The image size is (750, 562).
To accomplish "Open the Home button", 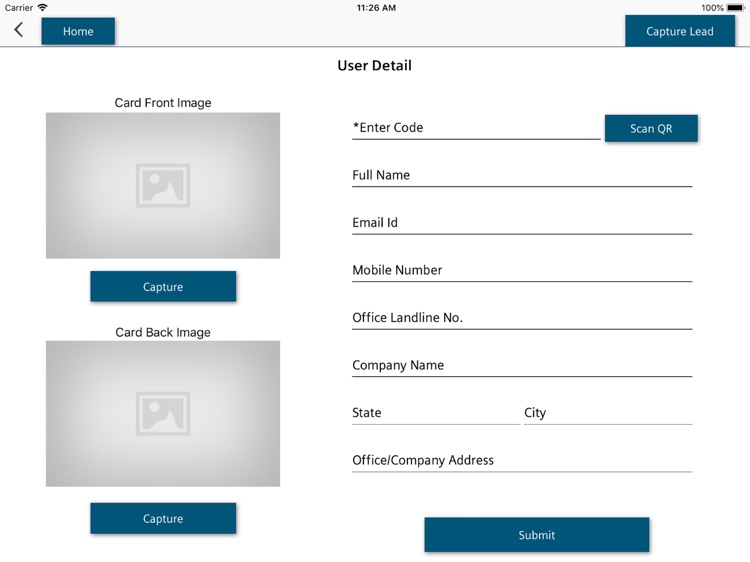I will [x=78, y=31].
